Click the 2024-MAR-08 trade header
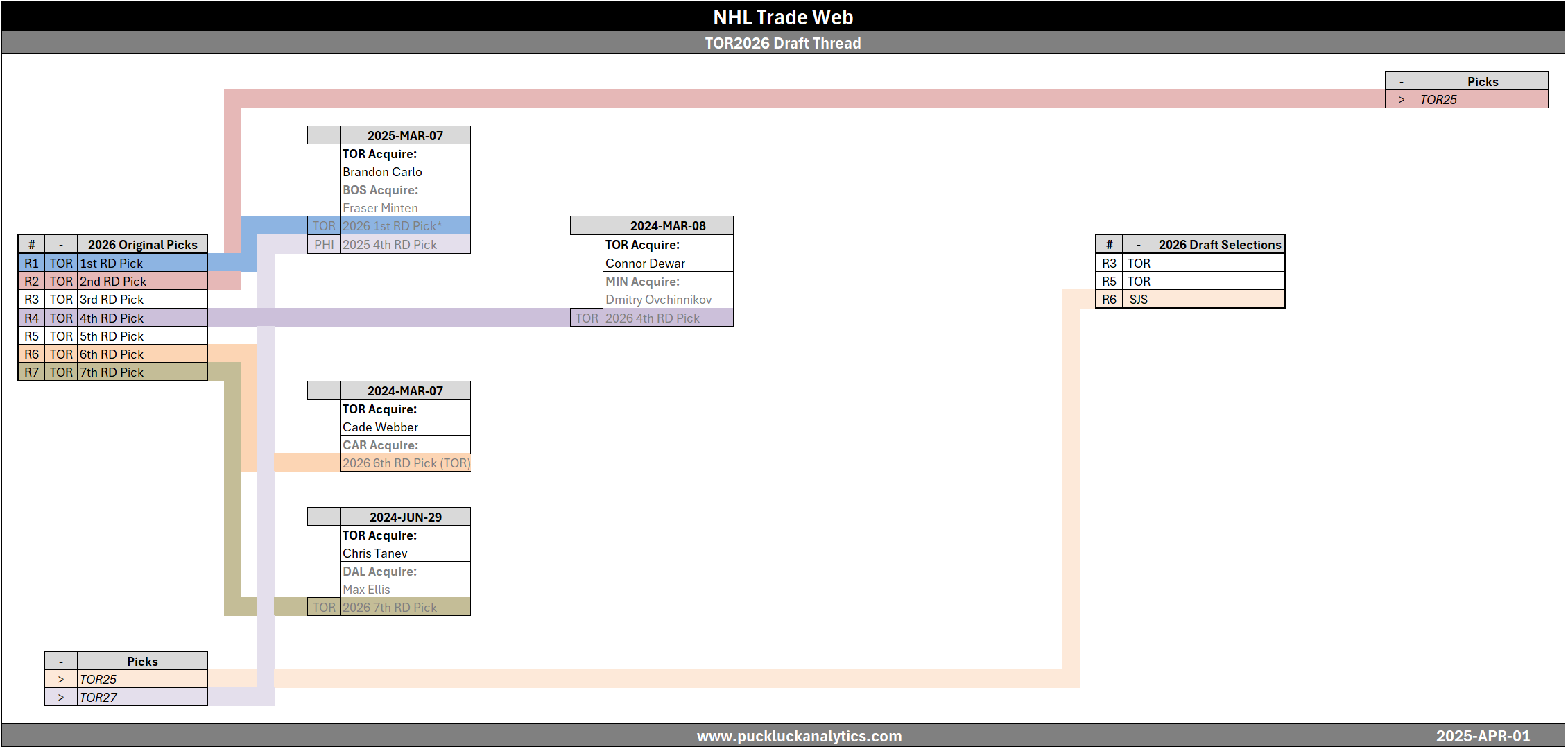The width and height of the screenshot is (1568, 747). 668,226
